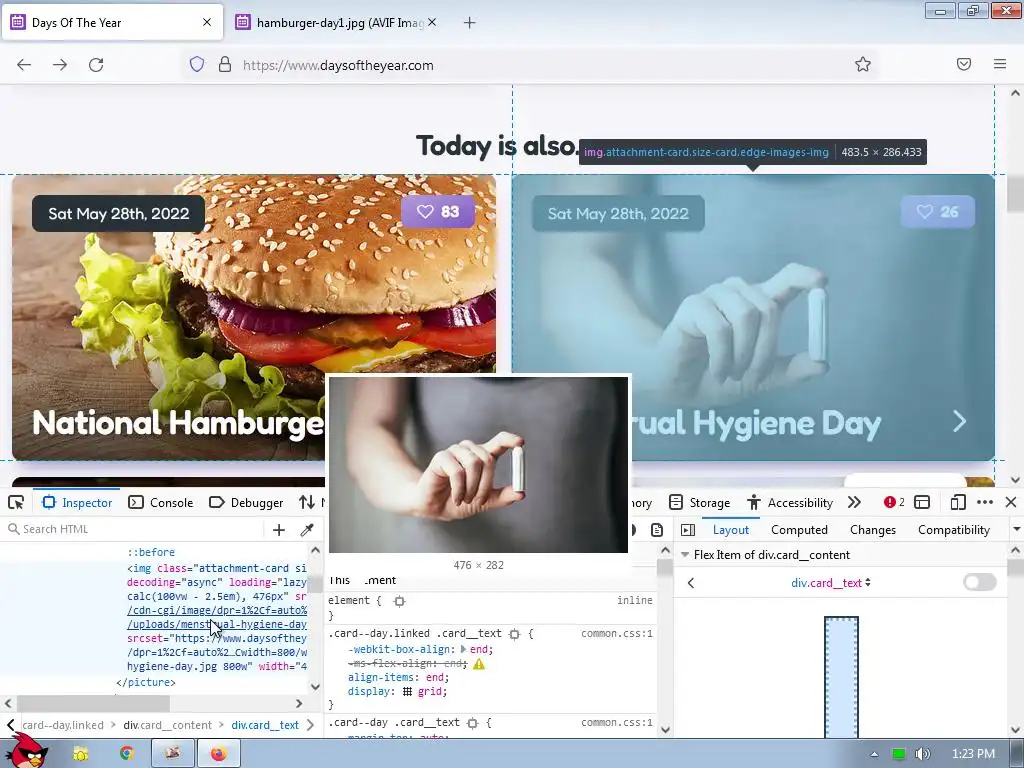Open the /cdn-cgi/image src link
The width and height of the screenshot is (1024, 768).
point(217,610)
